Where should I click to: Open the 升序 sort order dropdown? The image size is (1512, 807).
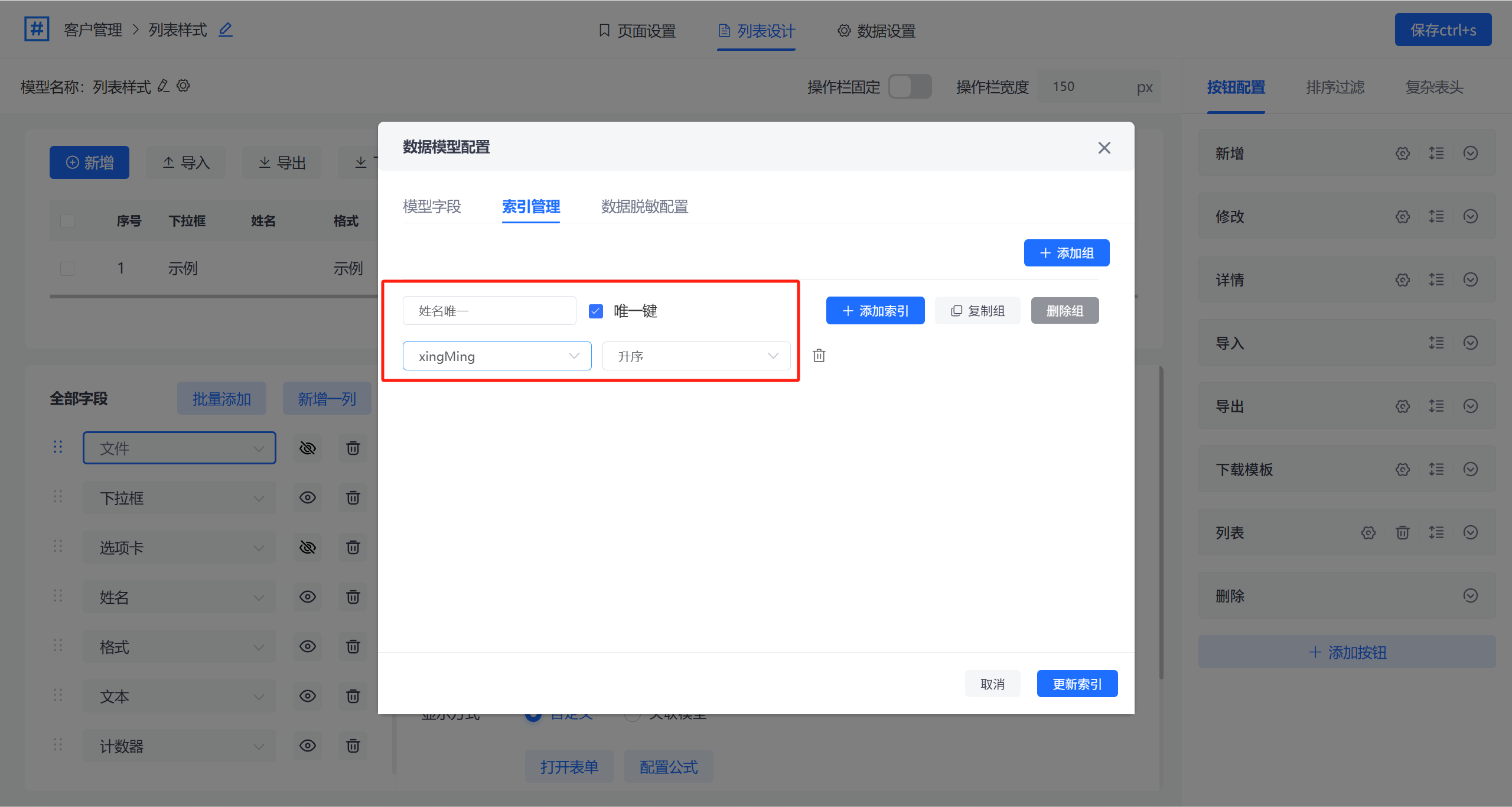tap(696, 356)
